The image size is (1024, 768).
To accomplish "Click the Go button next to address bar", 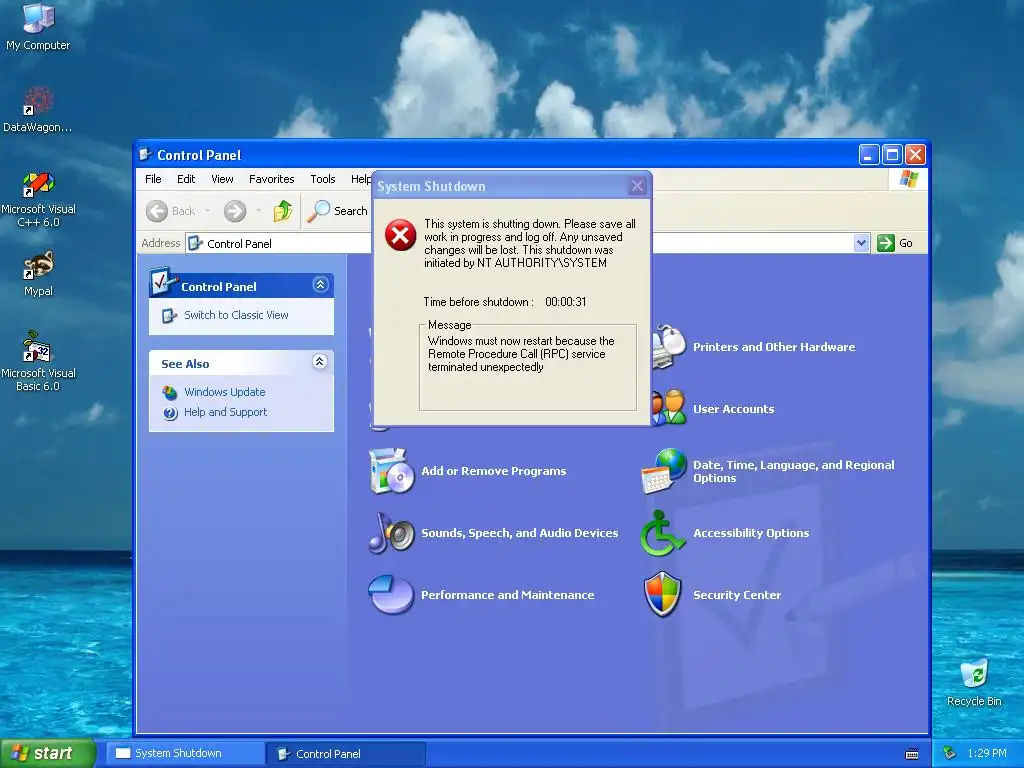I will click(x=895, y=243).
